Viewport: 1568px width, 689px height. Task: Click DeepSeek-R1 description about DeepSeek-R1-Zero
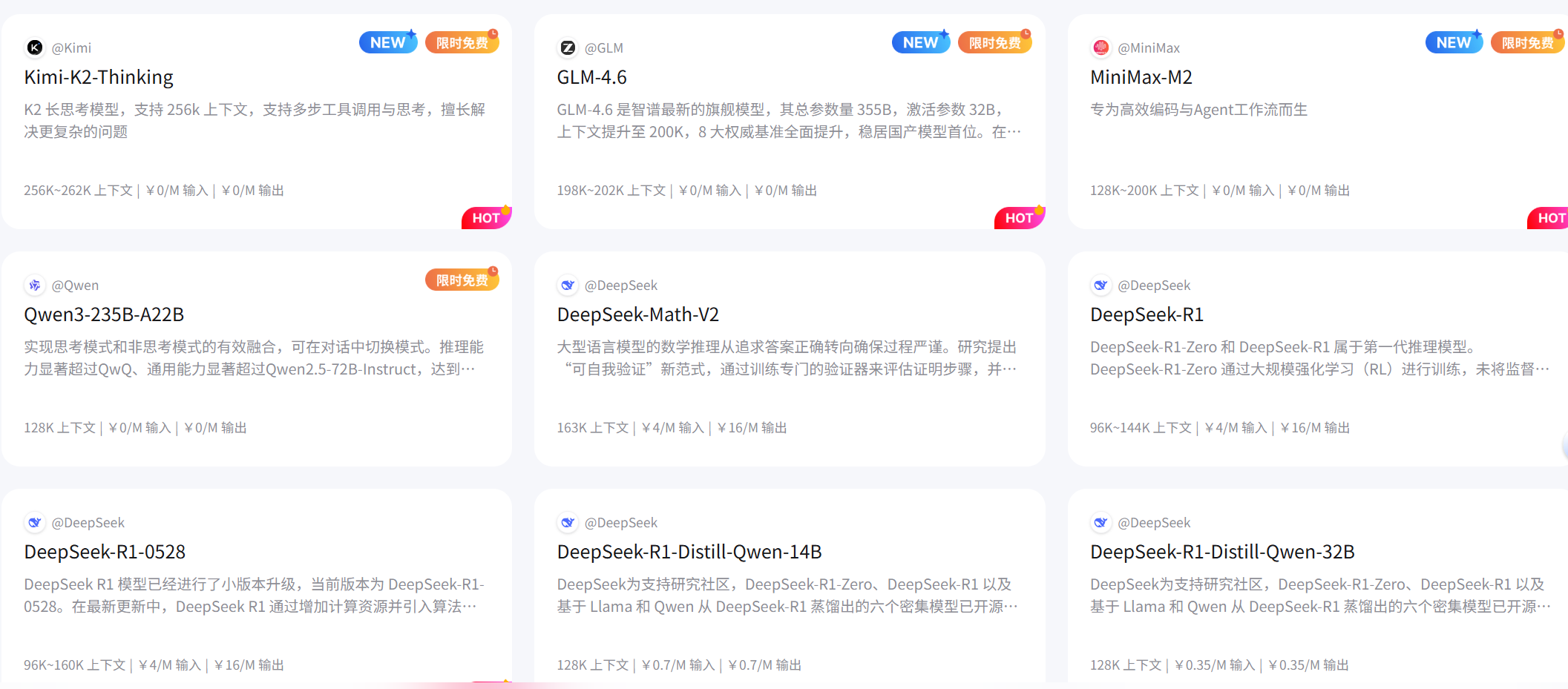coord(1319,358)
